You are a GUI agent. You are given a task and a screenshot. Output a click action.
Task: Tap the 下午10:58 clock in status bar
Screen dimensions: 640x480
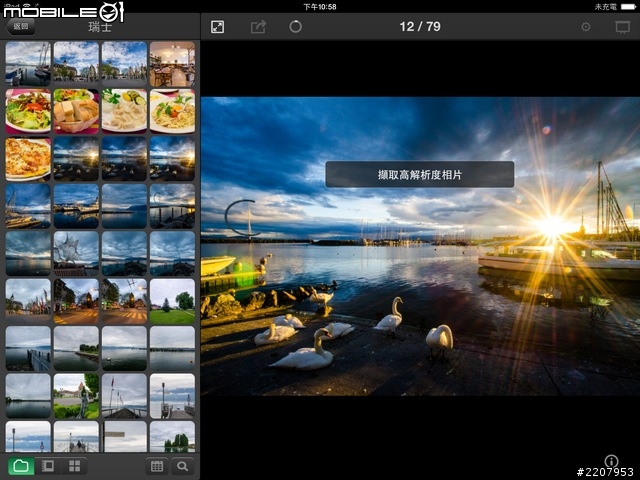click(x=320, y=7)
